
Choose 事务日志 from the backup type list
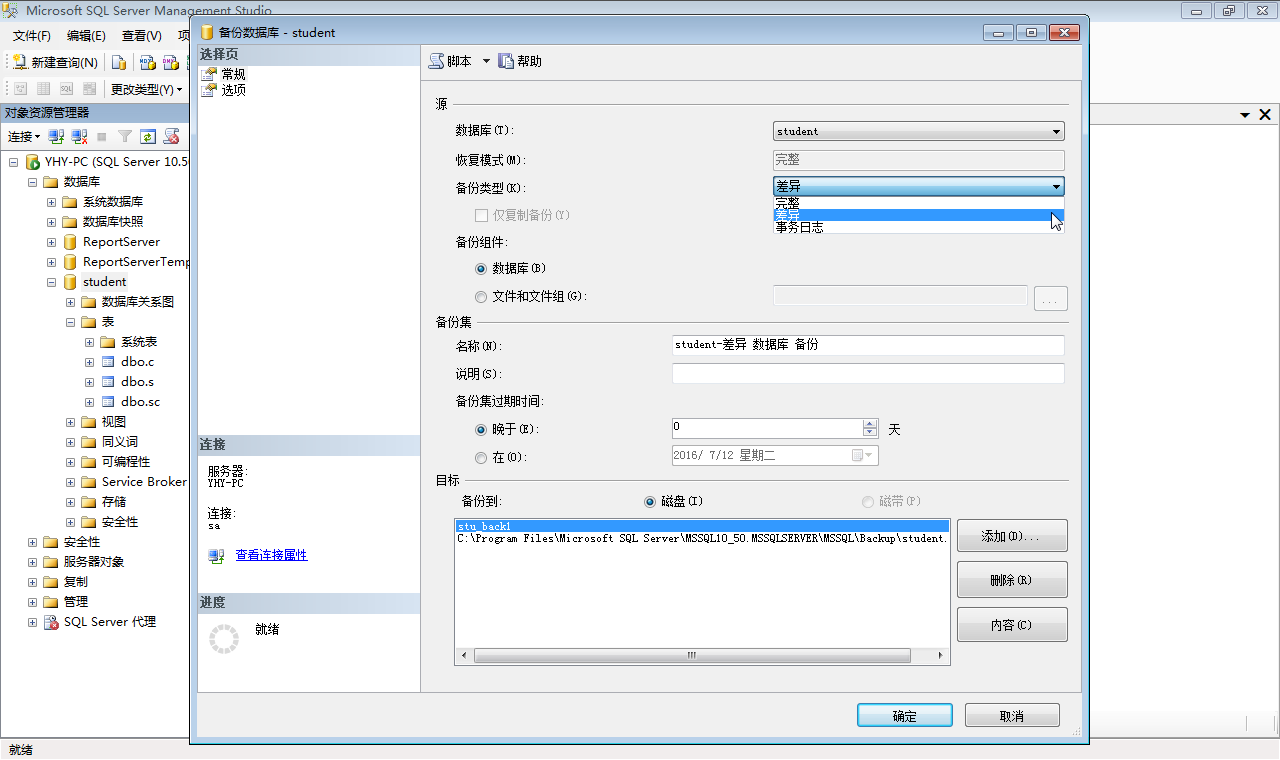pyautogui.click(x=919, y=227)
